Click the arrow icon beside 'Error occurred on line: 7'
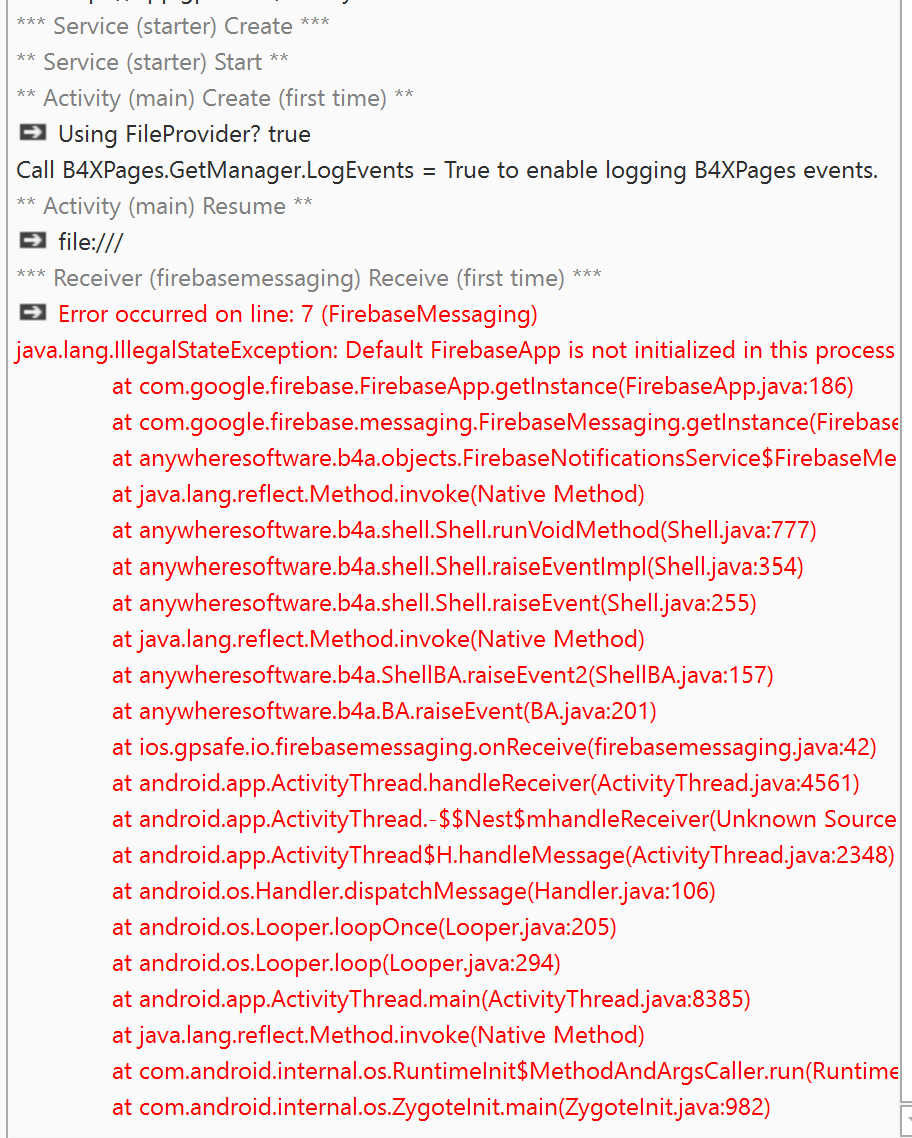The height and width of the screenshot is (1138, 912). point(33,313)
